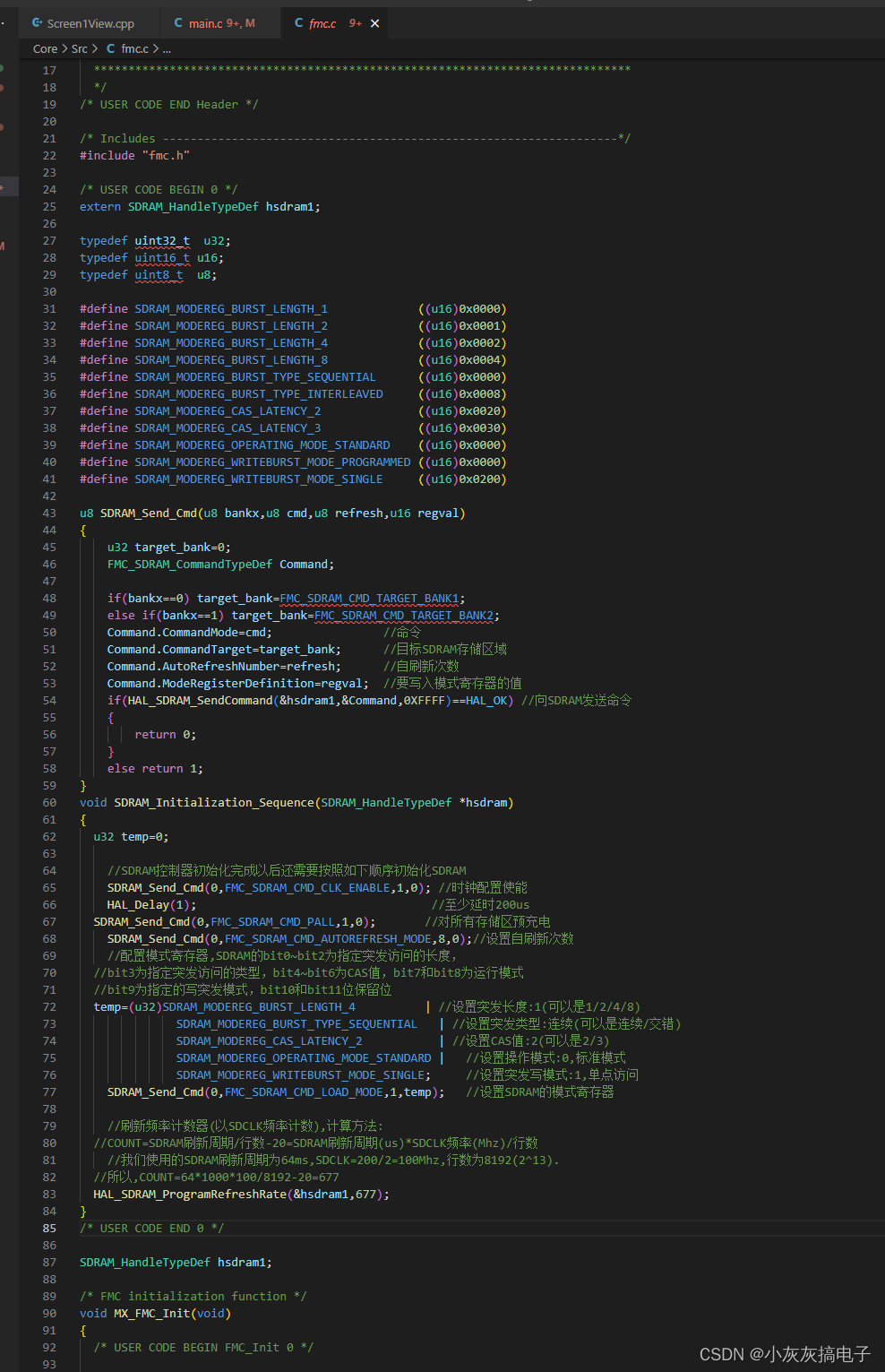885x1372 pixels.
Task: Click the C++ file icon on Screen1View.cpp tab
Action: 37,23
